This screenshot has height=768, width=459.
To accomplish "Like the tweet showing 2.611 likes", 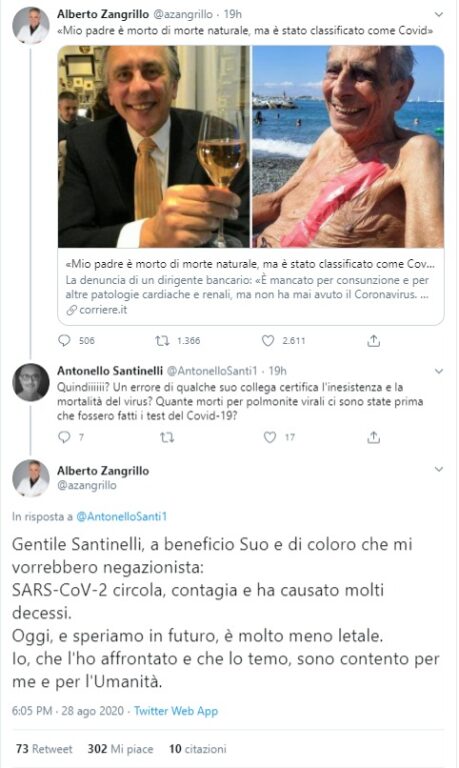I will click(x=268, y=340).
